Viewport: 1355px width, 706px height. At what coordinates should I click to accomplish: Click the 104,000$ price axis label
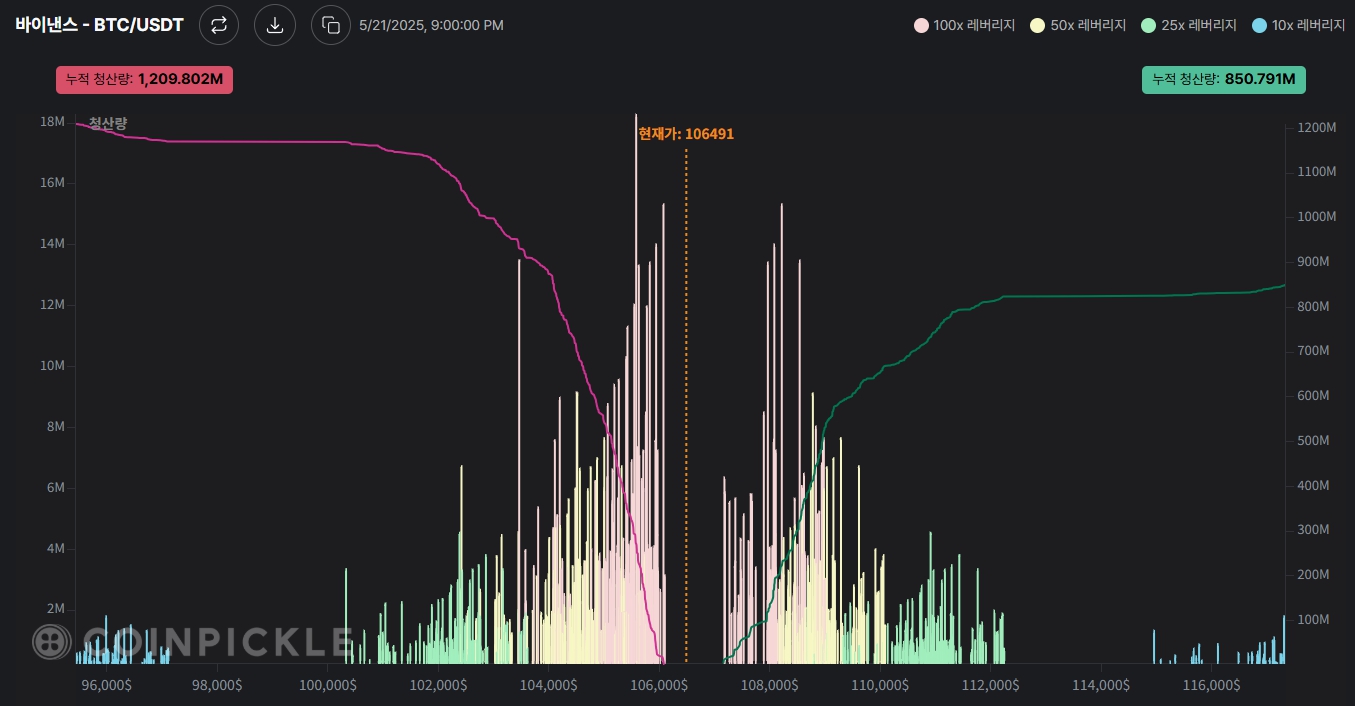tap(549, 685)
